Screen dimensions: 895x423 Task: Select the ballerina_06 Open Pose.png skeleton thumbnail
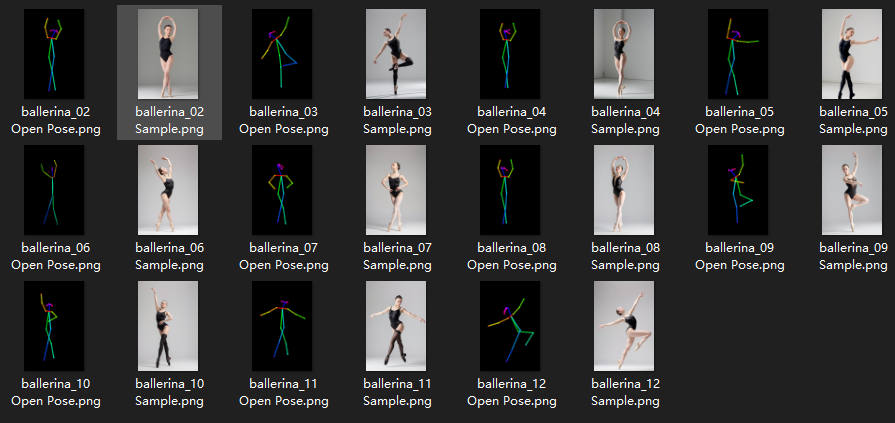[54, 190]
